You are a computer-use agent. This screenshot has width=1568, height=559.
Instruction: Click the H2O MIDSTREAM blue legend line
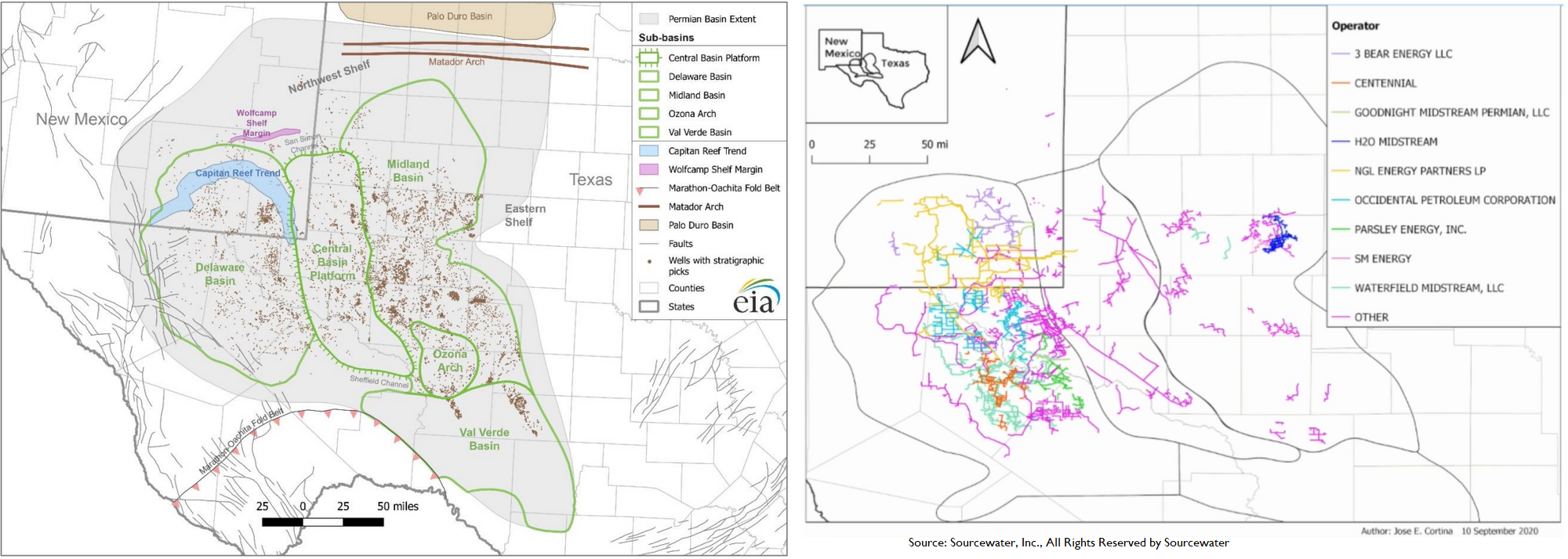click(x=1340, y=142)
